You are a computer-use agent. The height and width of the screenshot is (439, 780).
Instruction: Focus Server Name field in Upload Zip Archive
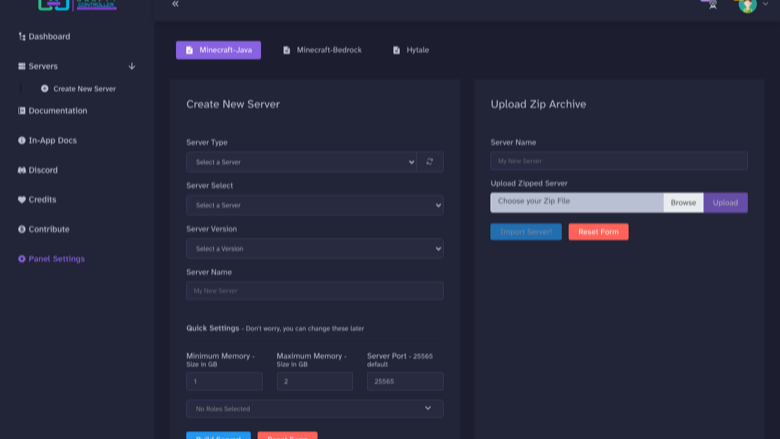pyautogui.click(x=619, y=161)
